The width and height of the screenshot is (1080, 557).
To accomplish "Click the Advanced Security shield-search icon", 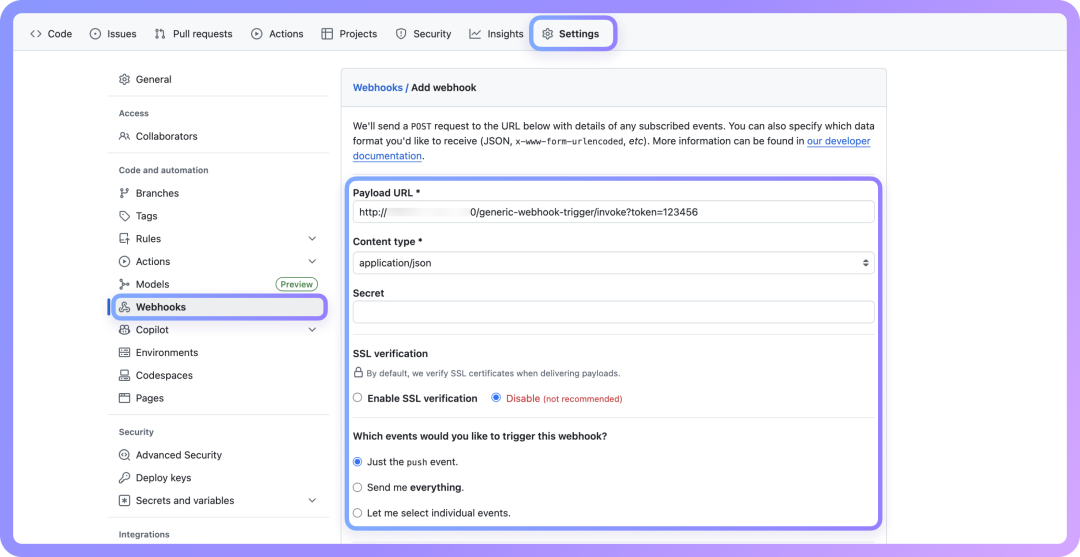I will [125, 455].
